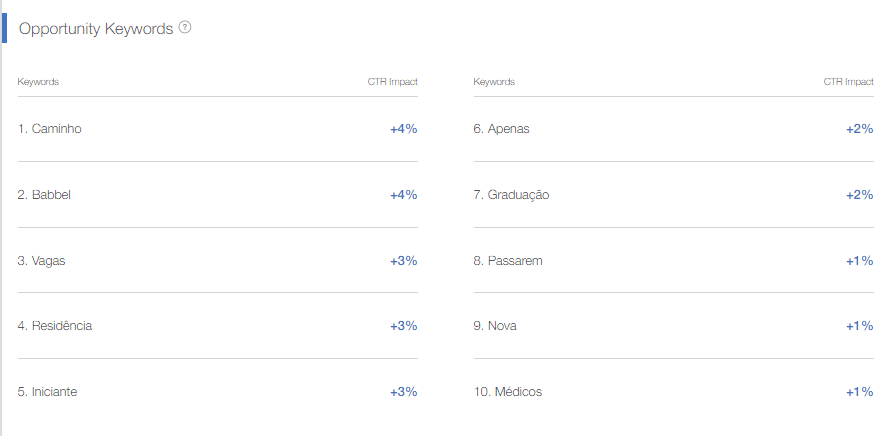Click the +2% value beside Graduação
890x436 pixels.
point(859,195)
